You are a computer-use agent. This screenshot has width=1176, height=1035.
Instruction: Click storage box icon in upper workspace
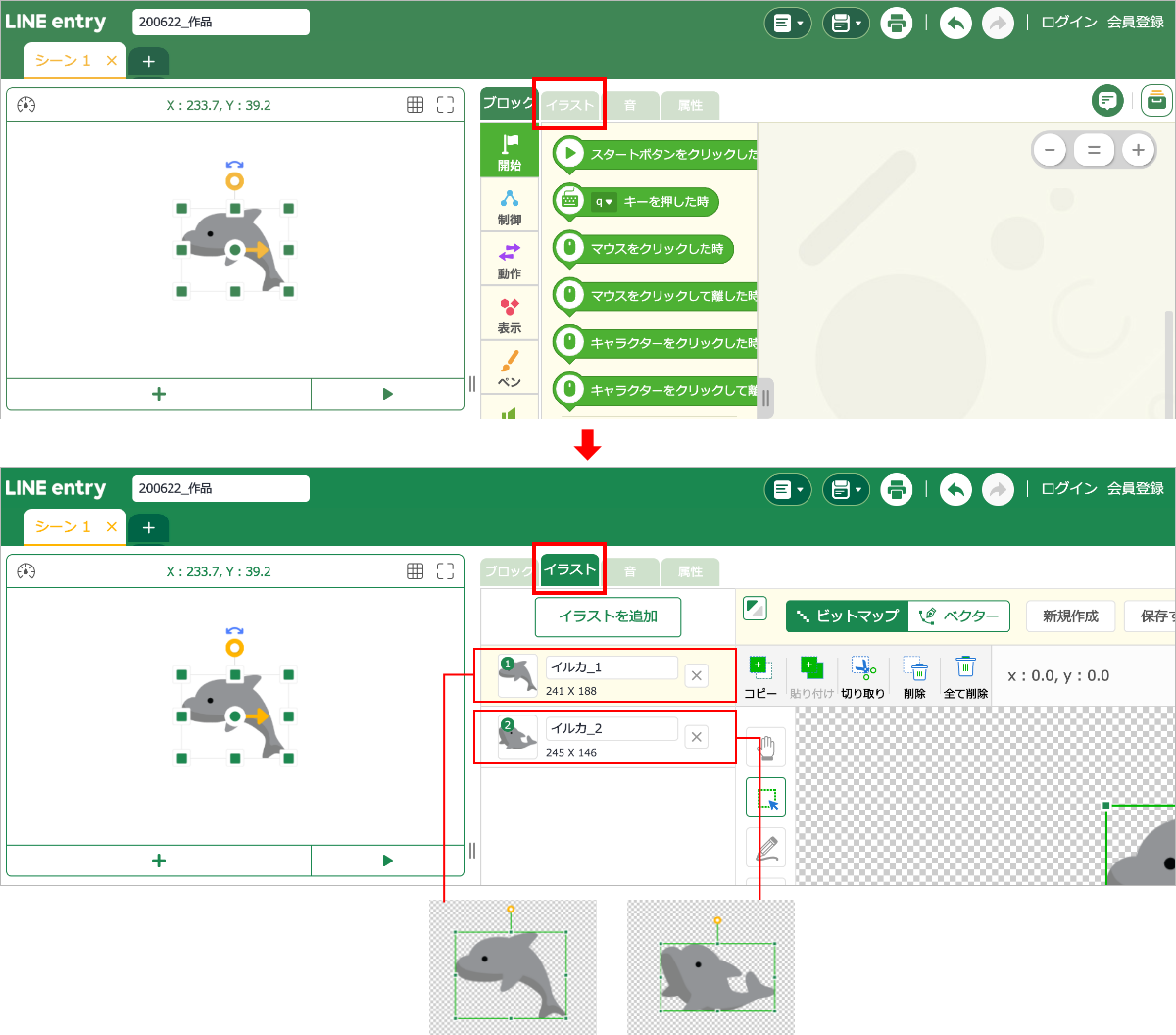click(1157, 100)
